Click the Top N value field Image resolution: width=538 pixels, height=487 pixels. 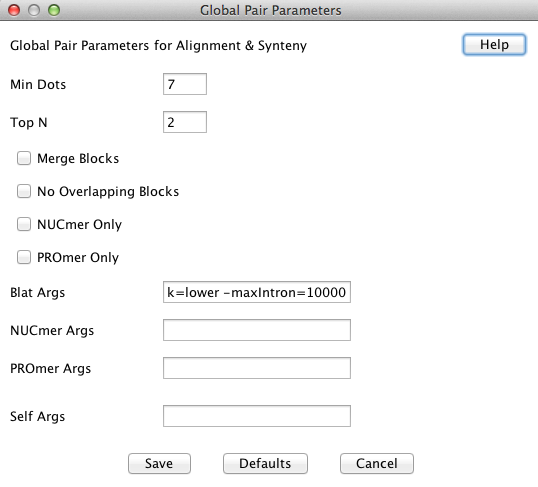pyautogui.click(x=185, y=122)
